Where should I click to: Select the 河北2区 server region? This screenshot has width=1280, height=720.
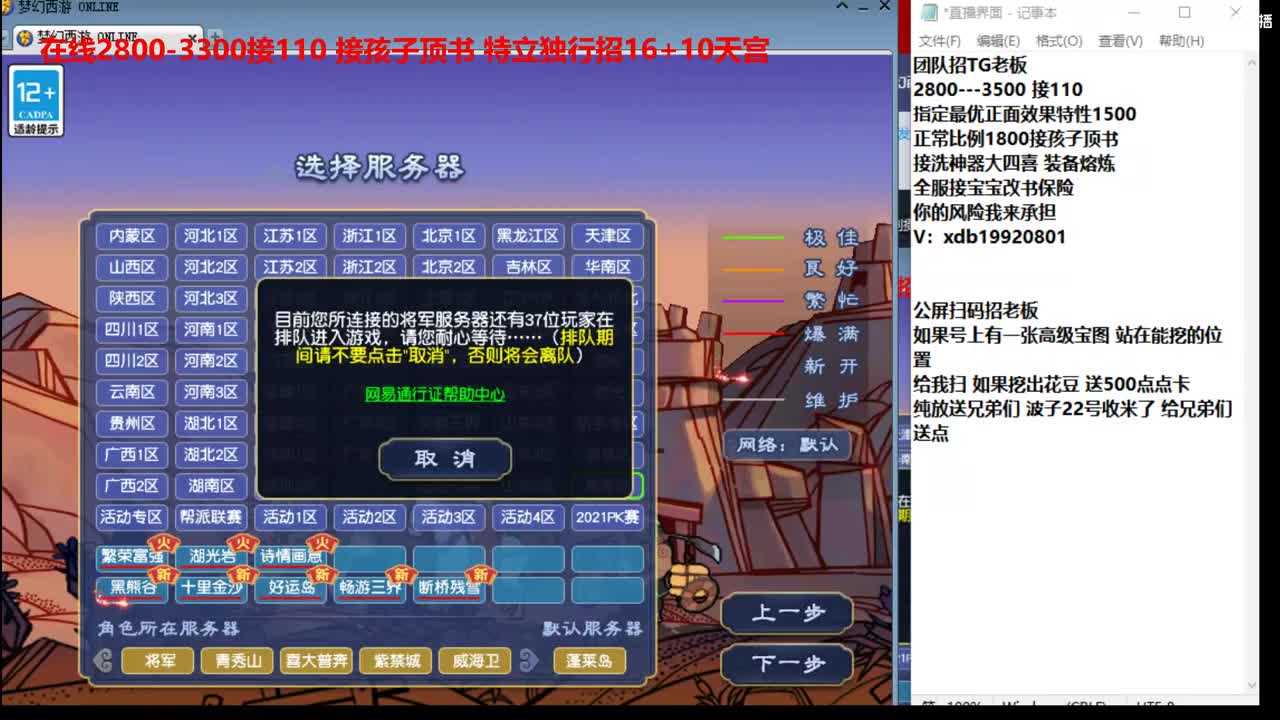point(211,267)
